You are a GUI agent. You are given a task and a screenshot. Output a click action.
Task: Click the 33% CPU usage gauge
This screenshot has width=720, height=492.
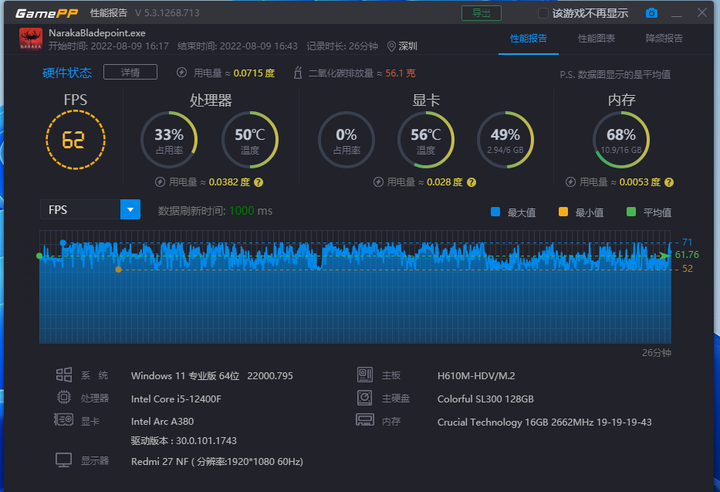pos(169,140)
